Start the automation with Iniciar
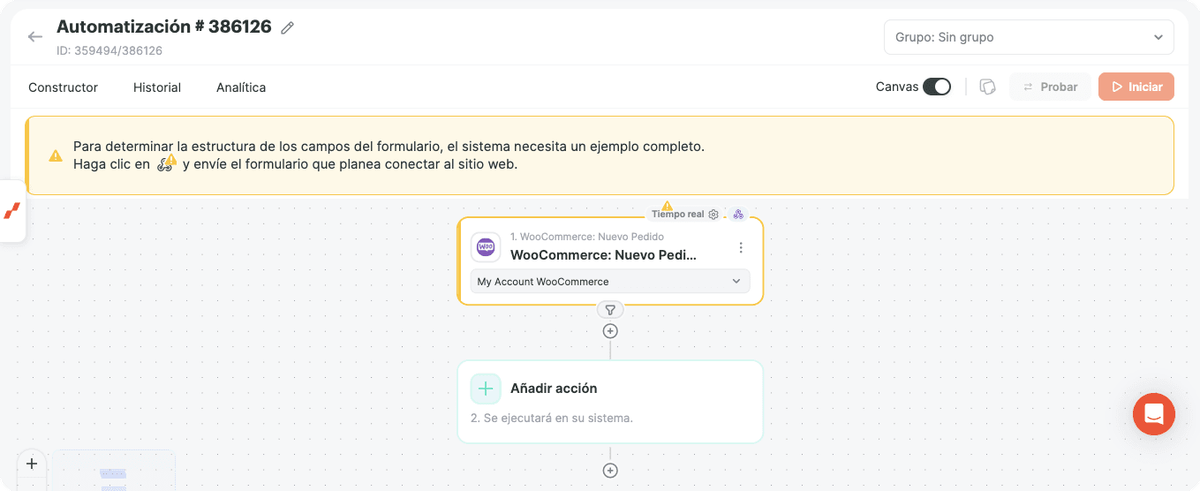 [x=1135, y=87]
